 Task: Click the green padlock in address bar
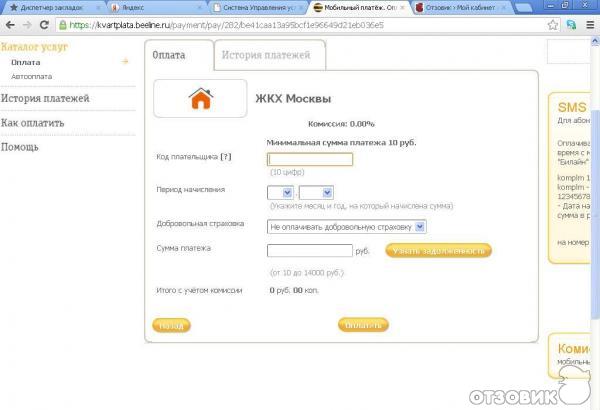pos(62,24)
